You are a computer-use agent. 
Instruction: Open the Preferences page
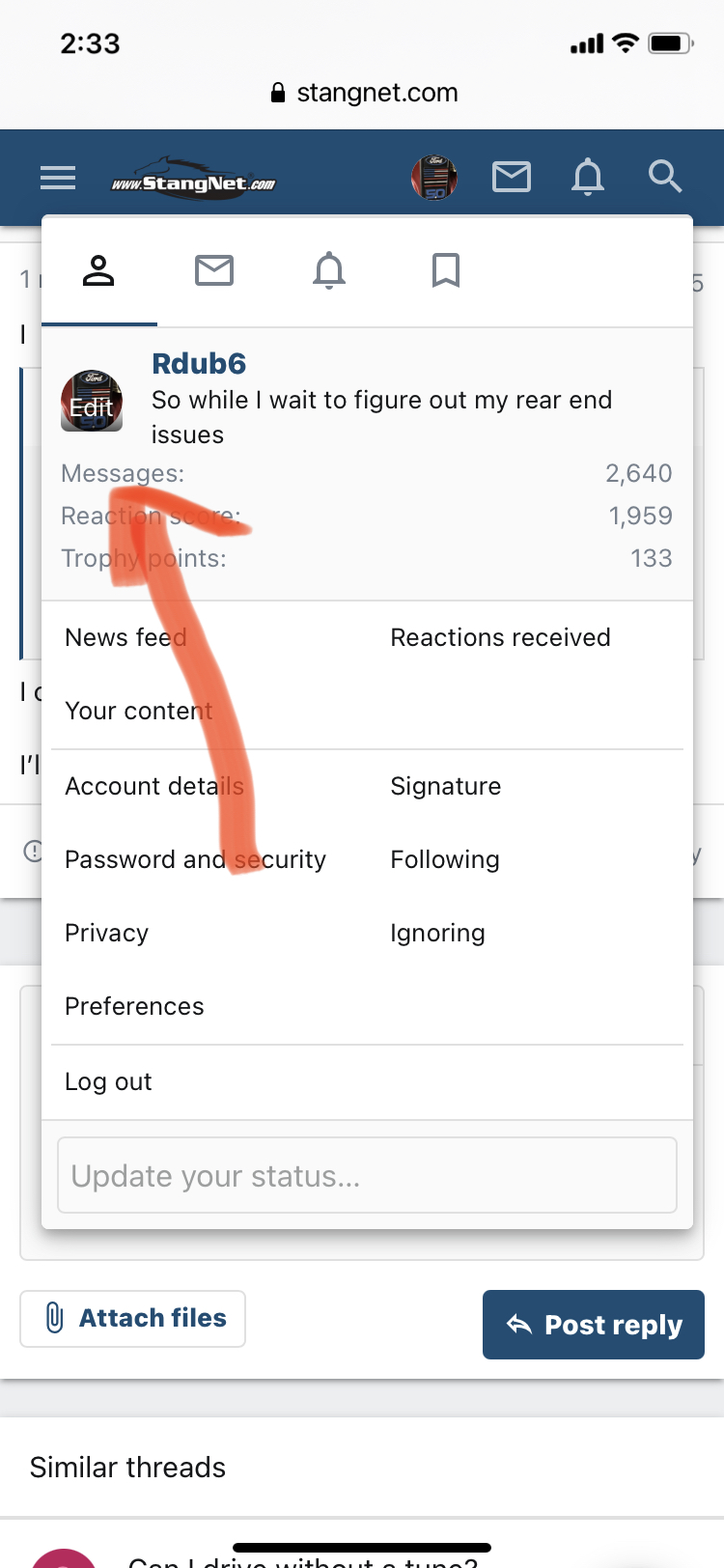pyautogui.click(x=134, y=1006)
